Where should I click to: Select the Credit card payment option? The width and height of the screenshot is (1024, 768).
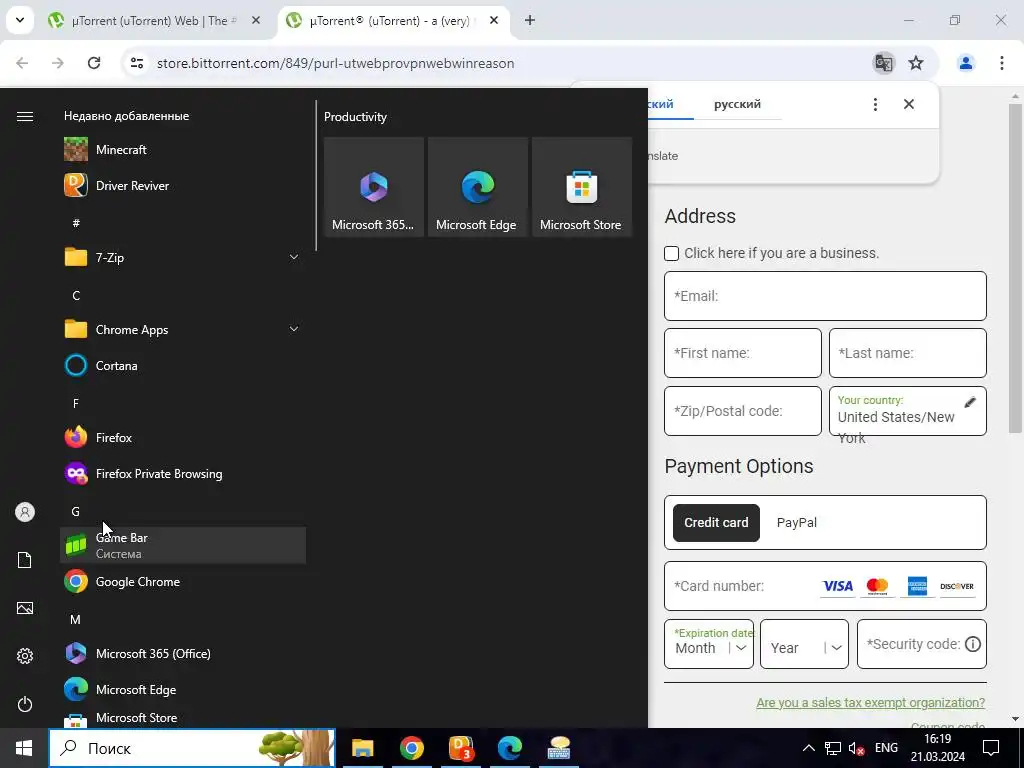pos(716,522)
